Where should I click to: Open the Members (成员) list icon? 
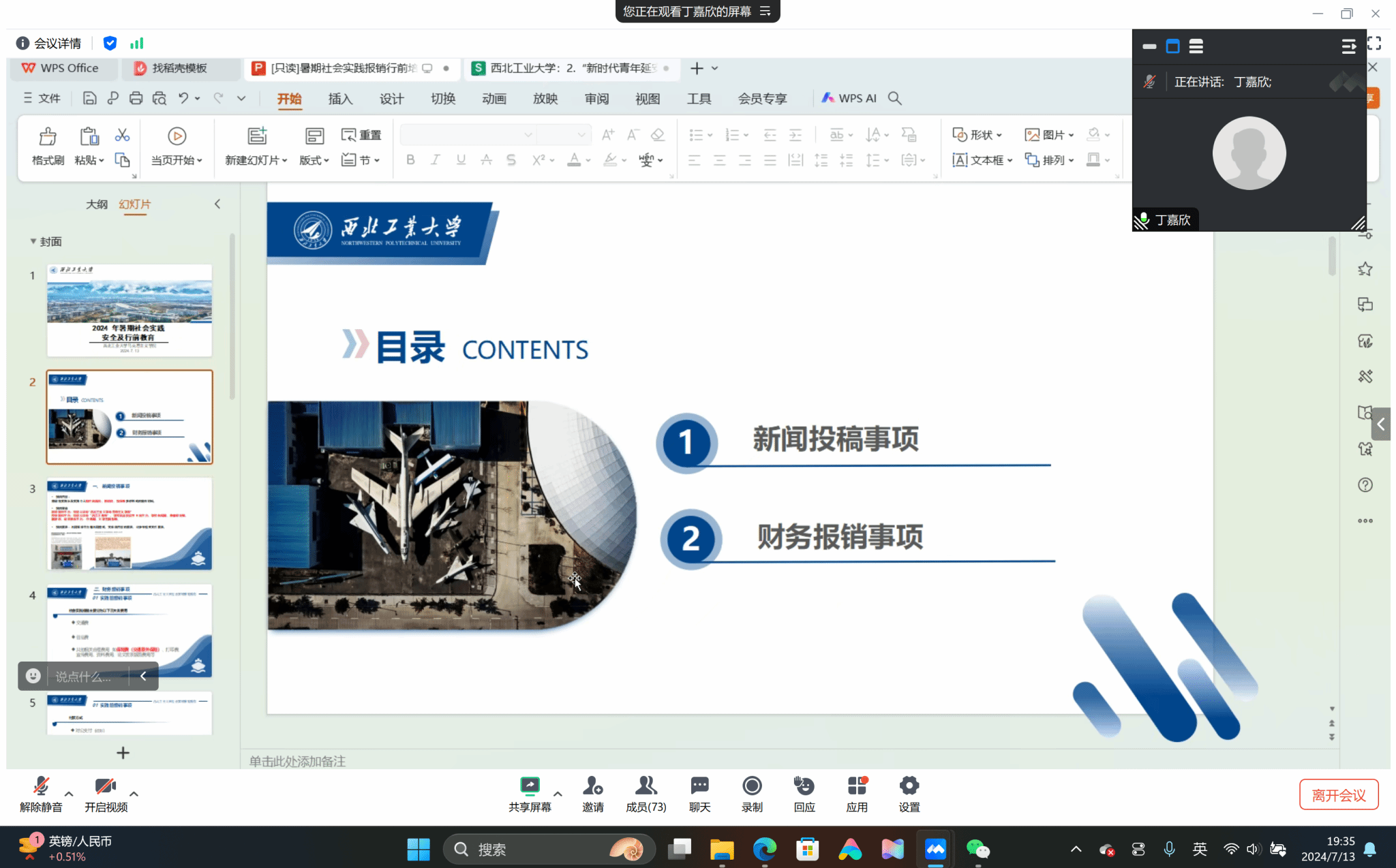646,786
